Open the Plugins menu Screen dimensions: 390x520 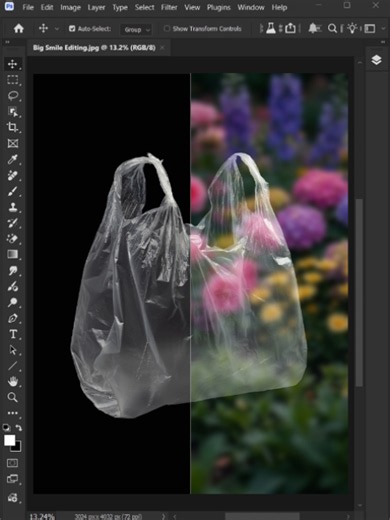219,7
